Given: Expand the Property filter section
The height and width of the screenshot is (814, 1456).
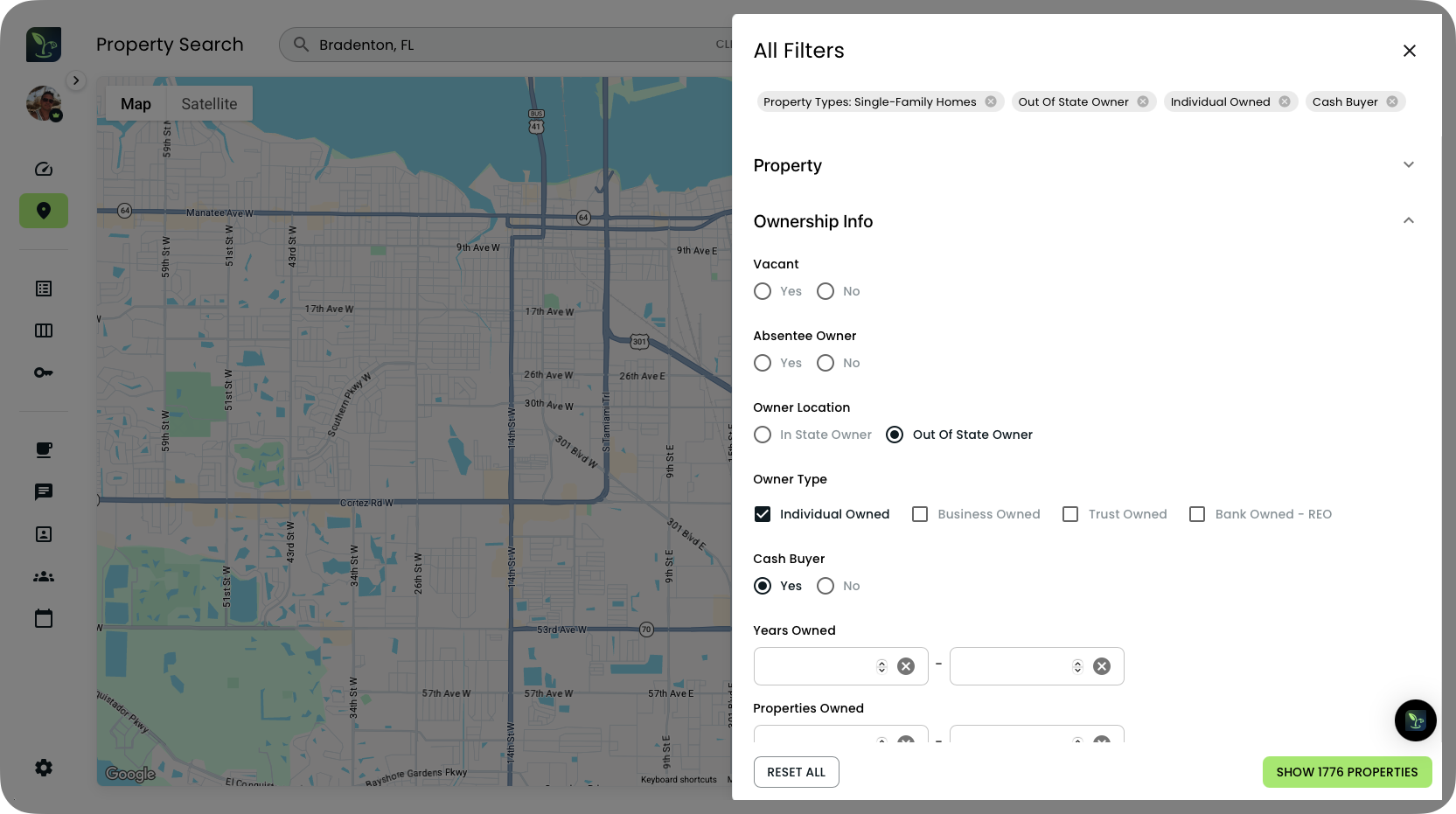Looking at the screenshot, I should pyautogui.click(x=1408, y=164).
